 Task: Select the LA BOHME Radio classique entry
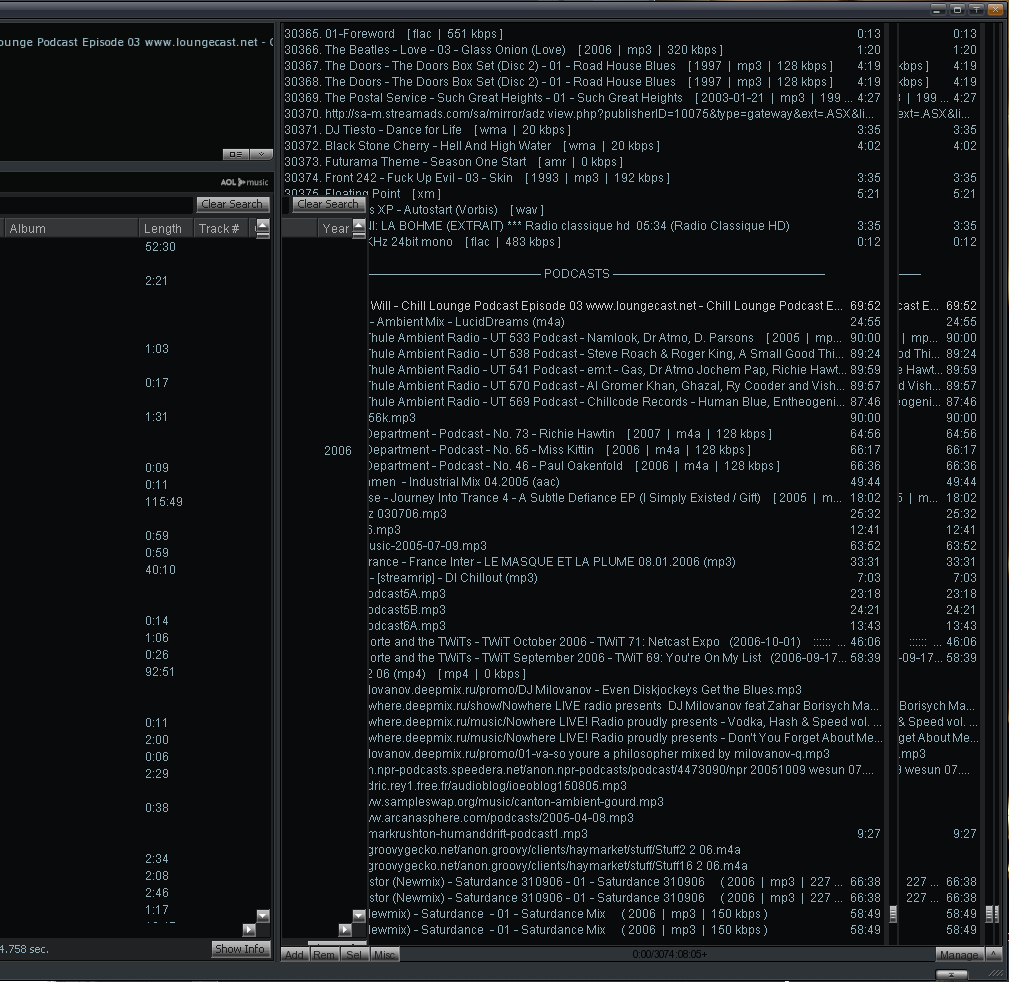pos(625,226)
